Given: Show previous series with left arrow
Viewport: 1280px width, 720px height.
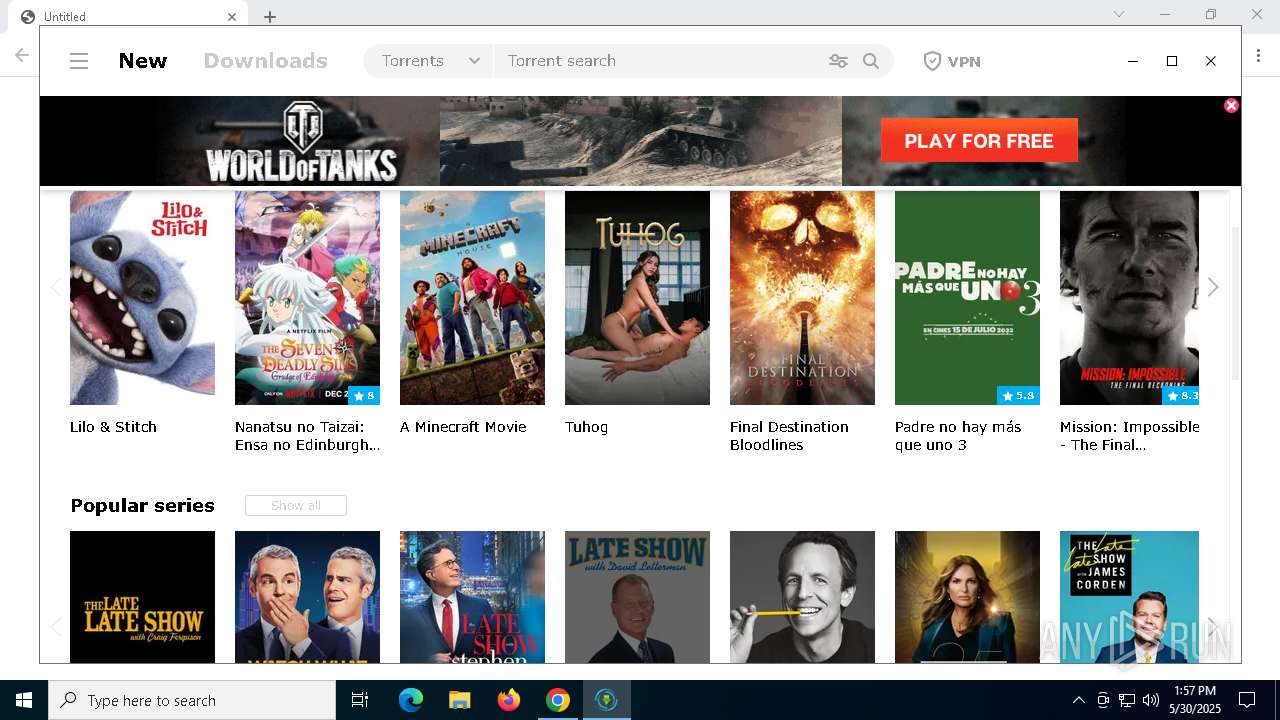Looking at the screenshot, I should tap(56, 628).
